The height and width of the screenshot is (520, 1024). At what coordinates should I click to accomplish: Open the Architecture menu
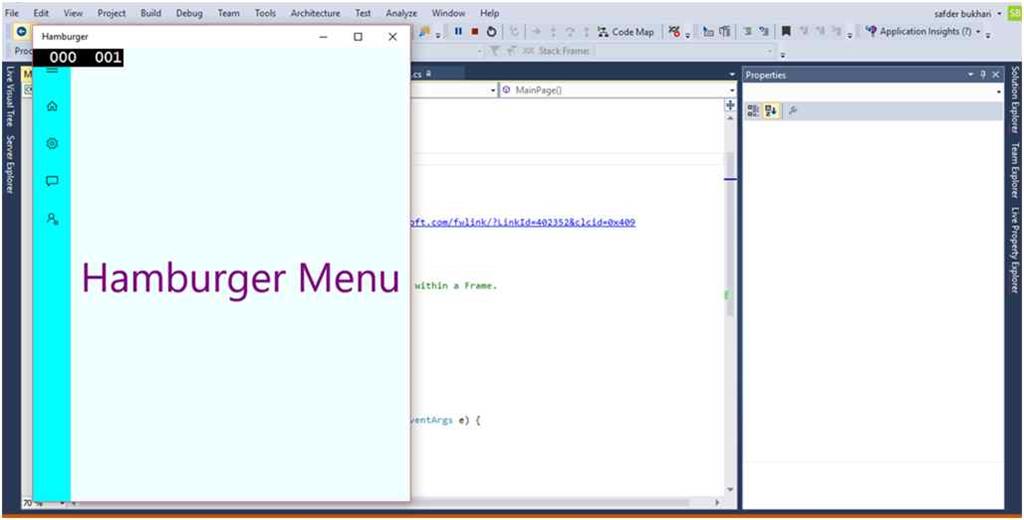coord(315,13)
